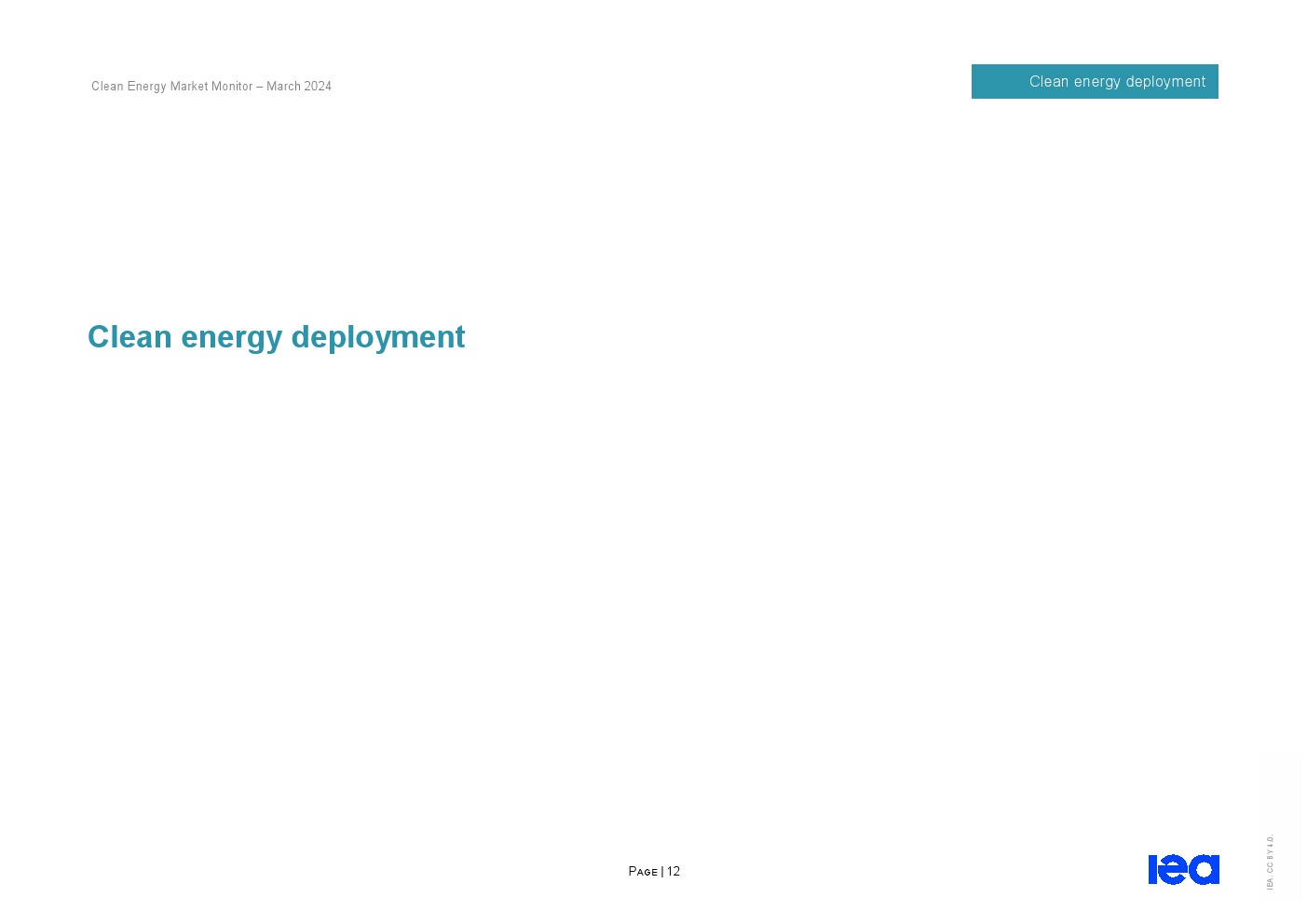Click the blue IEA logo

(x=1183, y=869)
